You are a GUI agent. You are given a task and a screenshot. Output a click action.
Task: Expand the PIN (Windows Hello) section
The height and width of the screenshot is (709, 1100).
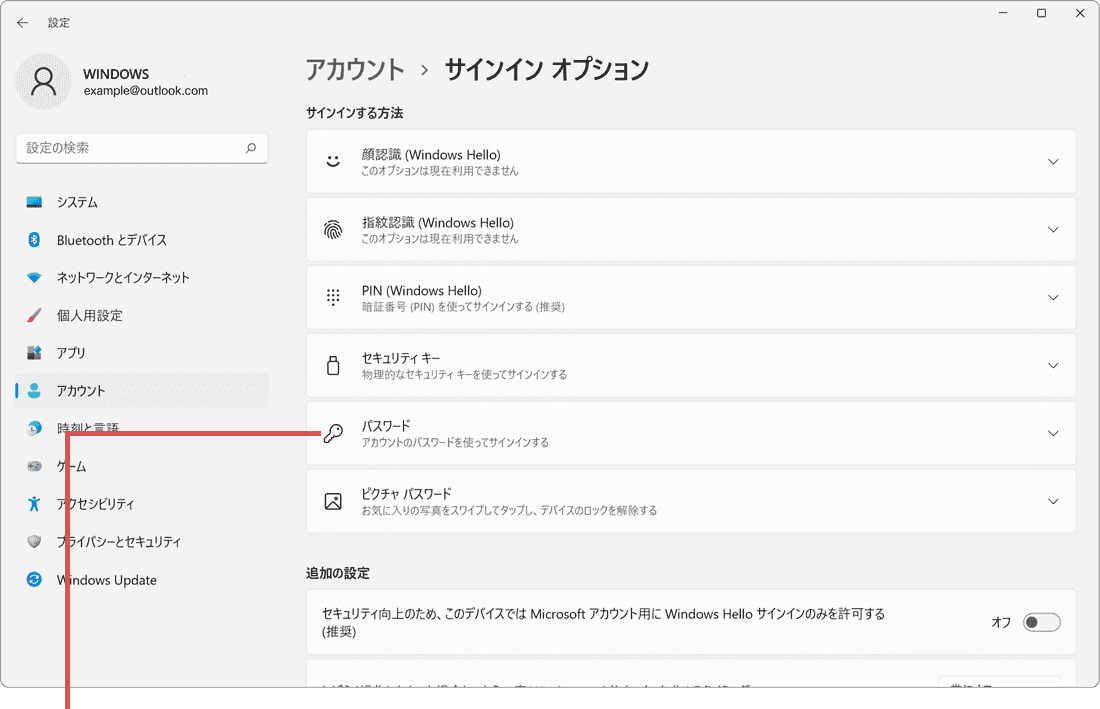[x=1053, y=297]
